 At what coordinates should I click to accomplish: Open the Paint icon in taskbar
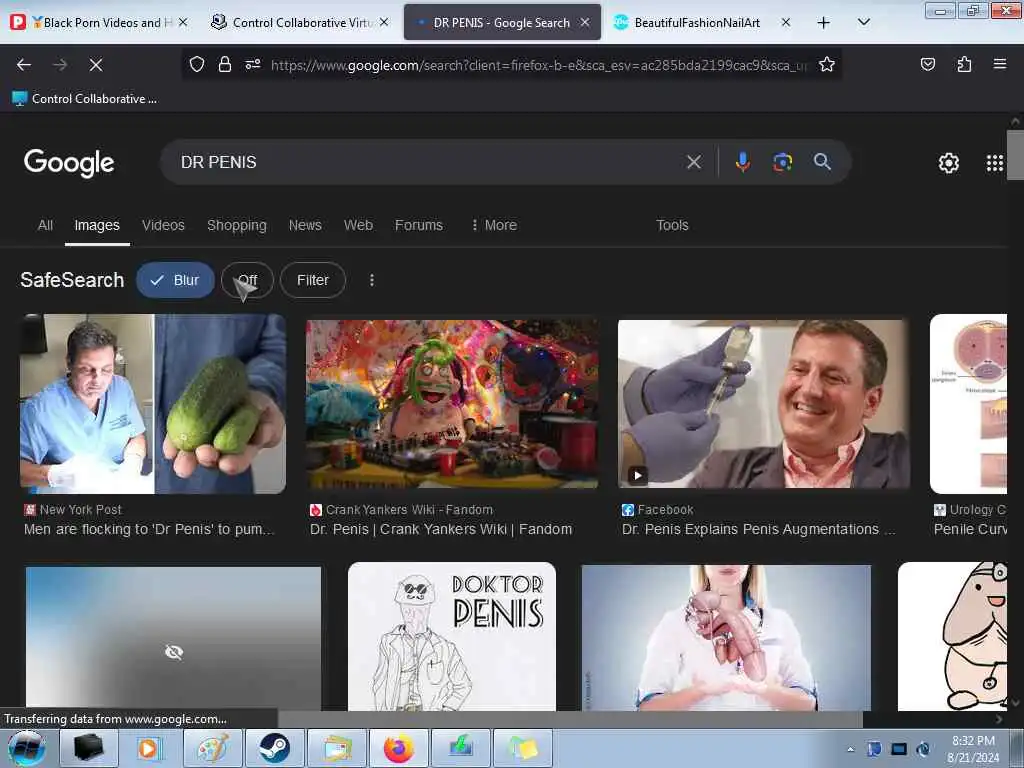212,748
